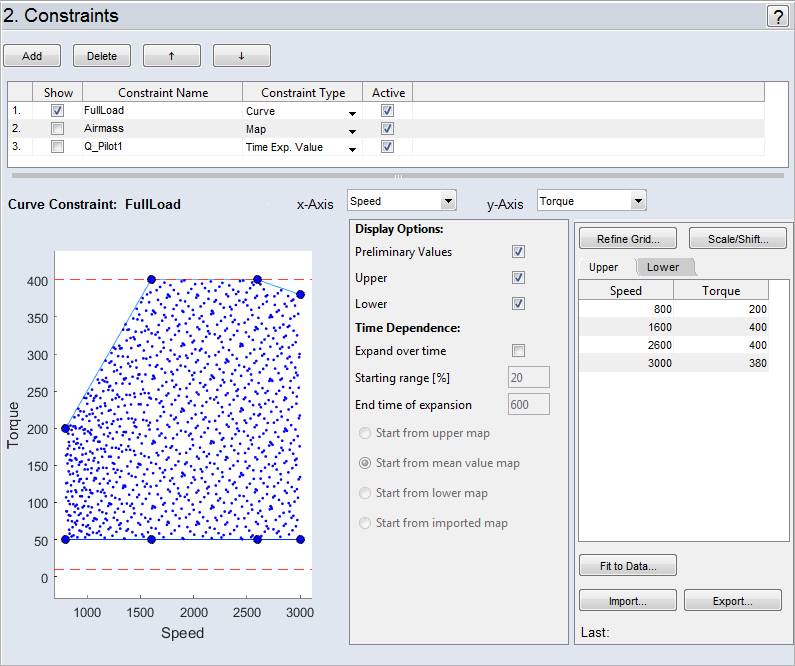Open the Scale/Shift dialog
The height and width of the screenshot is (666, 795).
coord(738,238)
